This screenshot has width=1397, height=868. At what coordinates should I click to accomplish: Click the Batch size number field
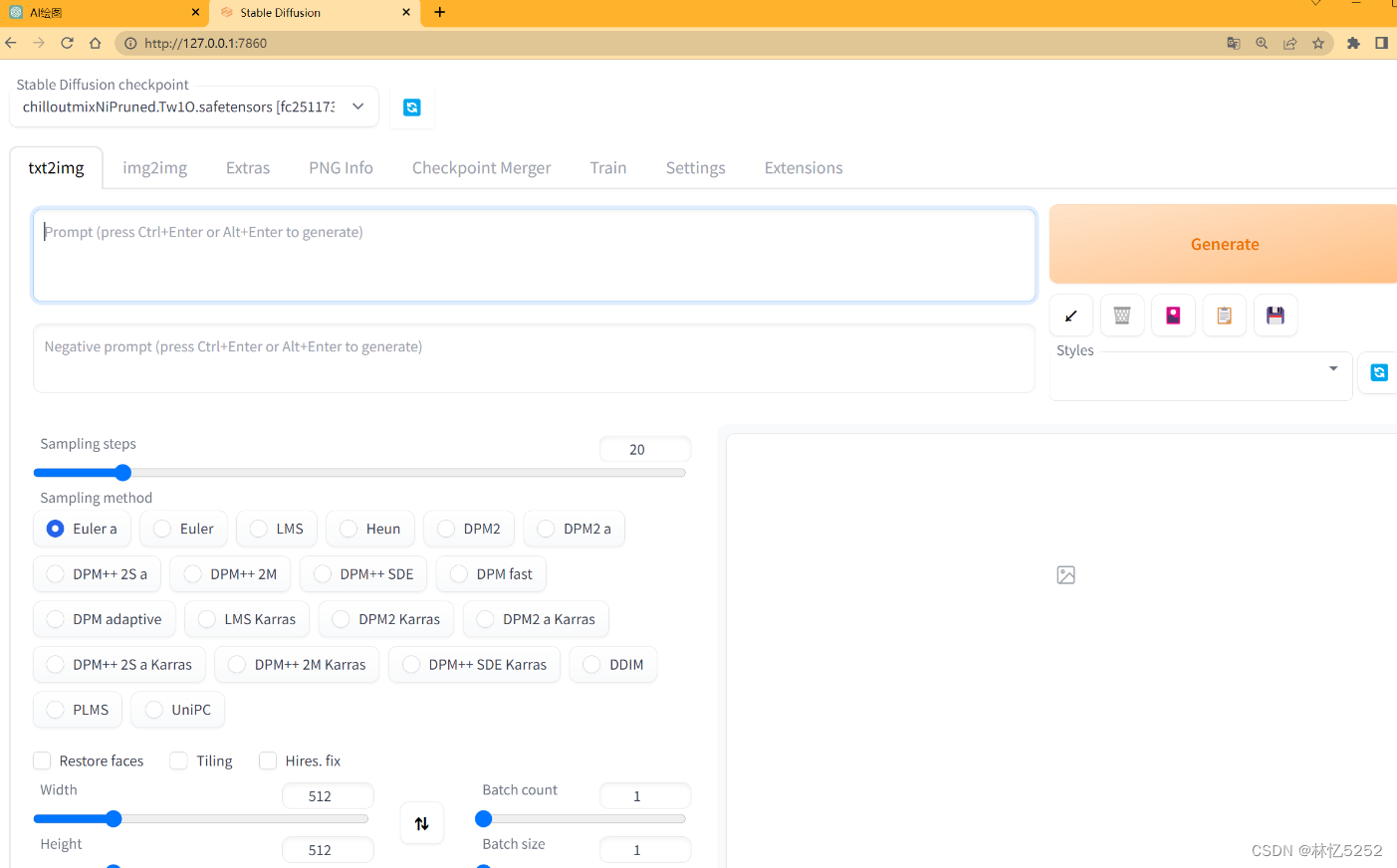click(645, 850)
